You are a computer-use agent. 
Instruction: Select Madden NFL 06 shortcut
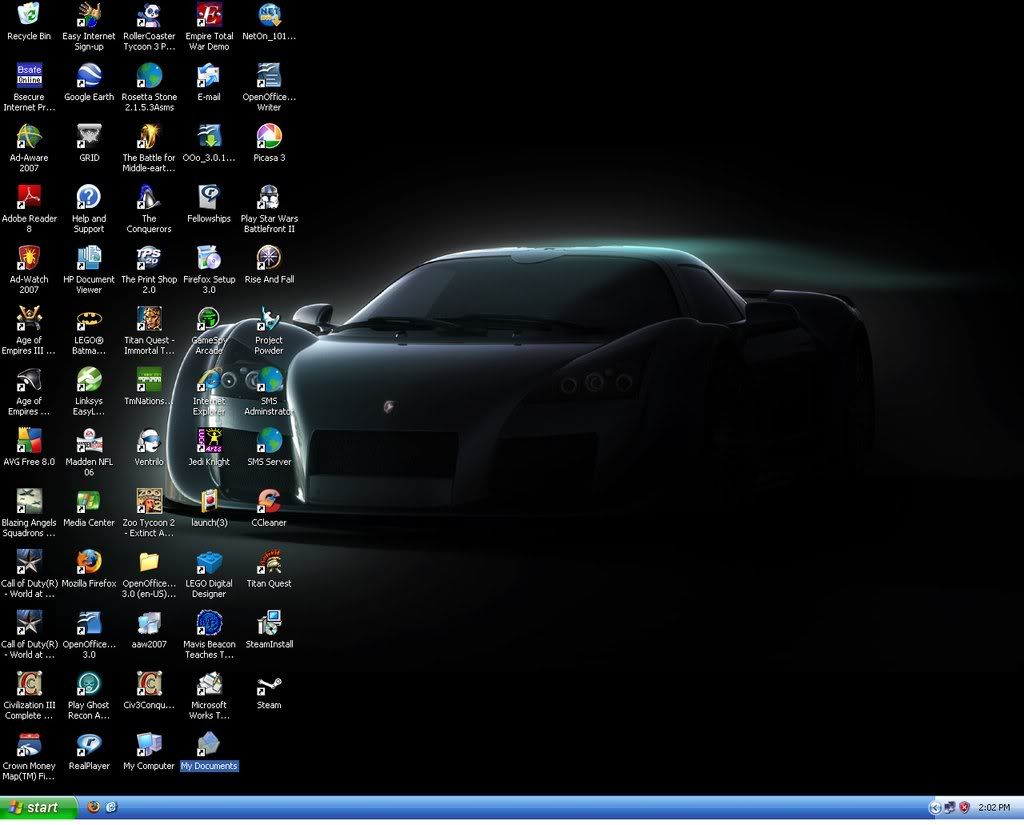click(x=89, y=440)
